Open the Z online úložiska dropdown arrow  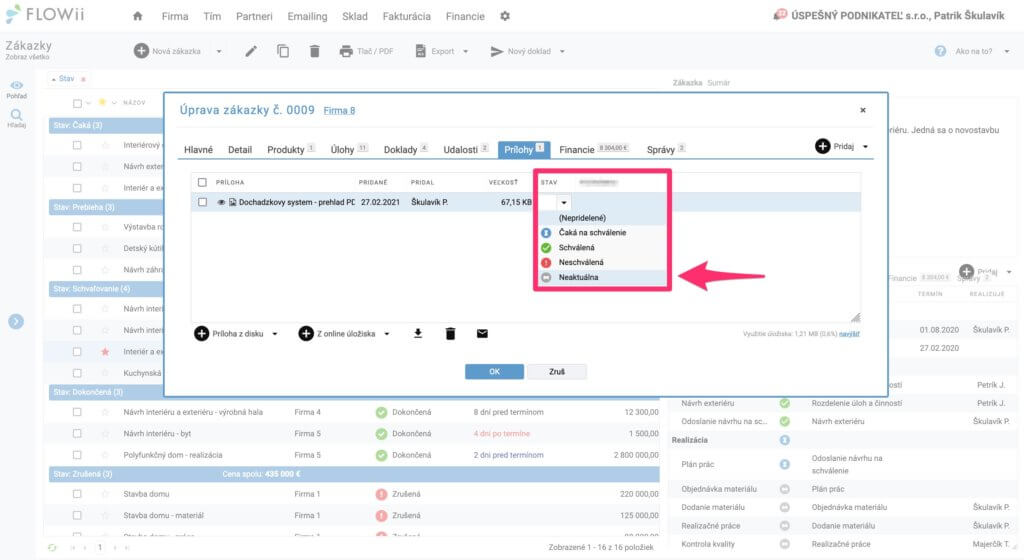tap(387, 334)
